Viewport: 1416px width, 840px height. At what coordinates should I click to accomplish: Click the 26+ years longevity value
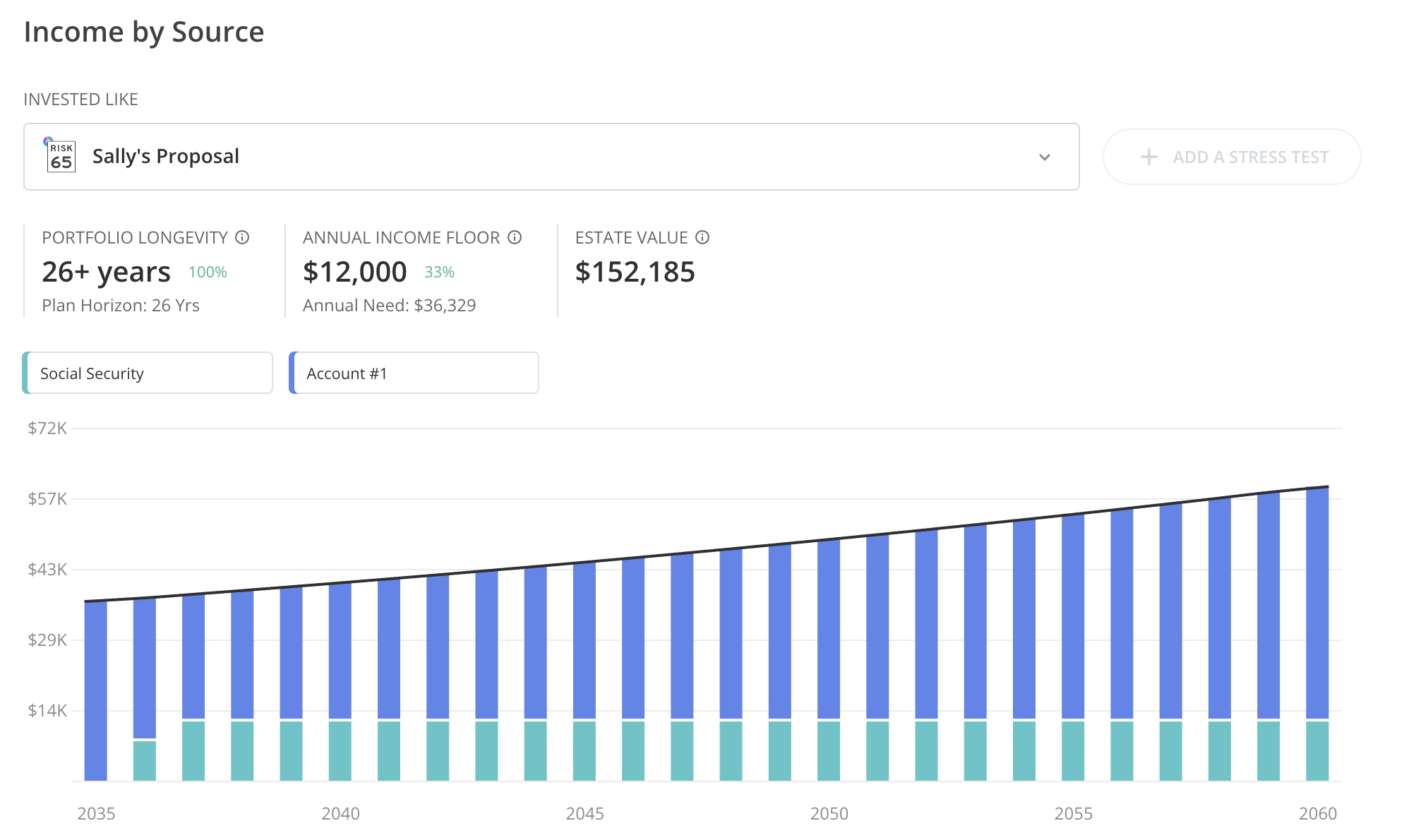click(107, 272)
